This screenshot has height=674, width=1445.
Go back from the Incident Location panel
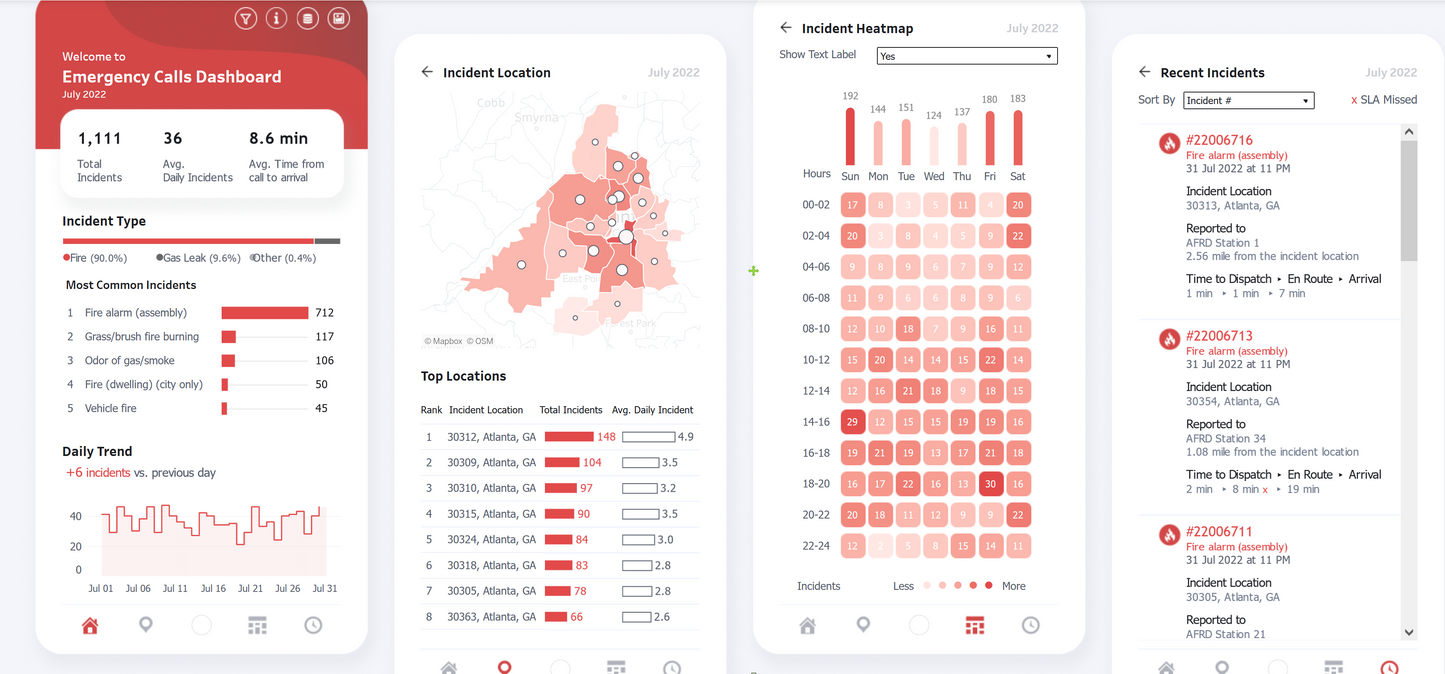pos(427,72)
